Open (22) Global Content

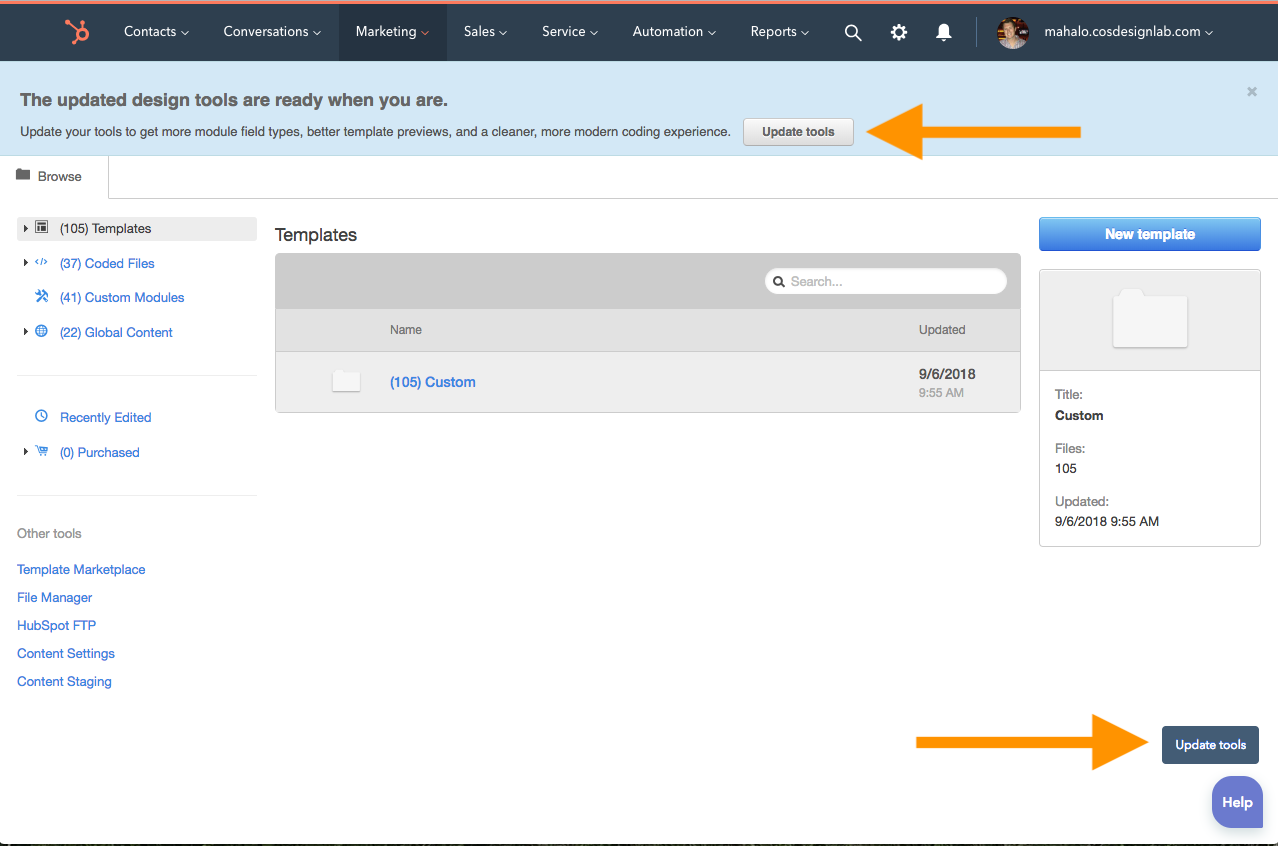pos(116,332)
